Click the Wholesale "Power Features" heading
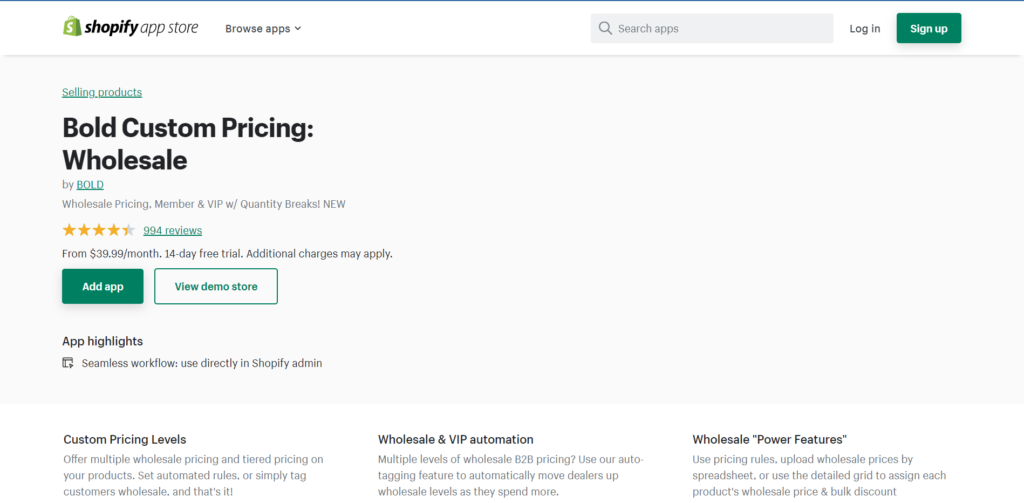1024x503 pixels. pos(769,439)
